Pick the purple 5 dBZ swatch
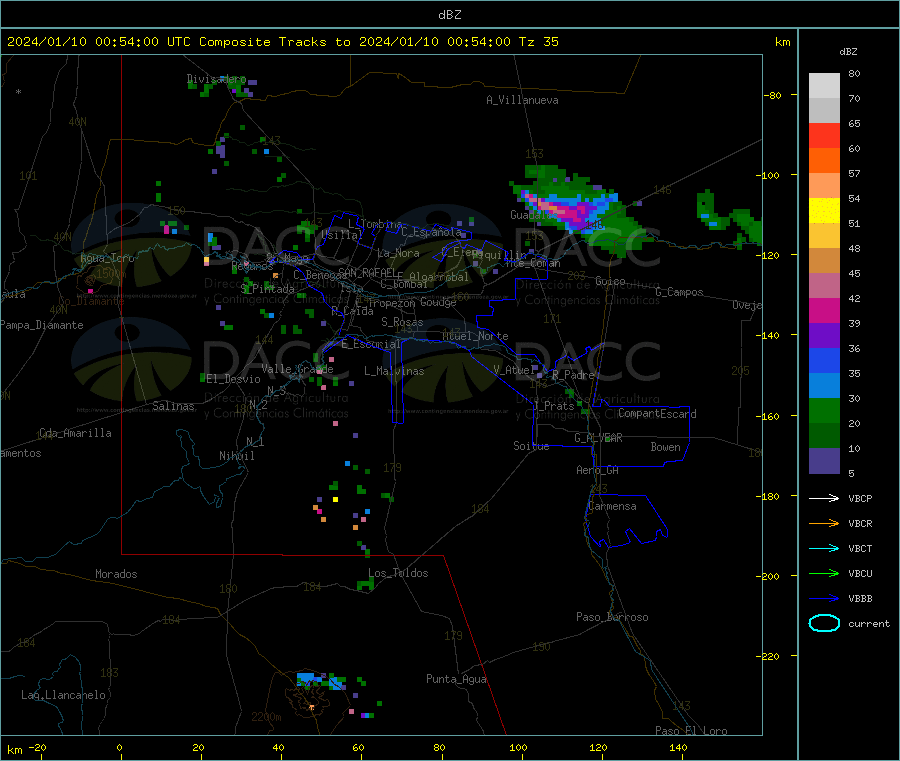 pyautogui.click(x=824, y=461)
